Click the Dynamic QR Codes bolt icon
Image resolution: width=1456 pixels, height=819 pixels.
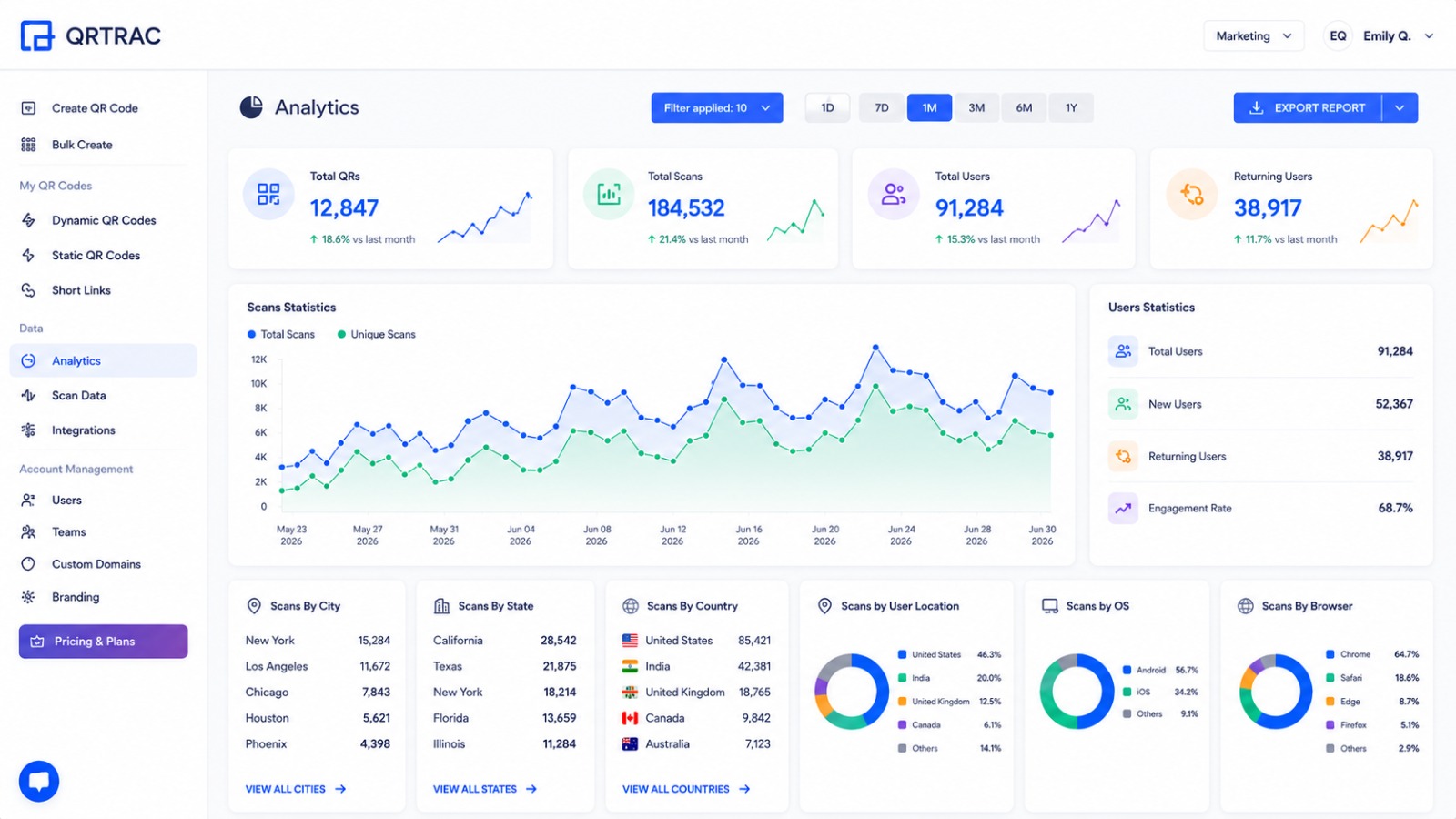coord(28,220)
